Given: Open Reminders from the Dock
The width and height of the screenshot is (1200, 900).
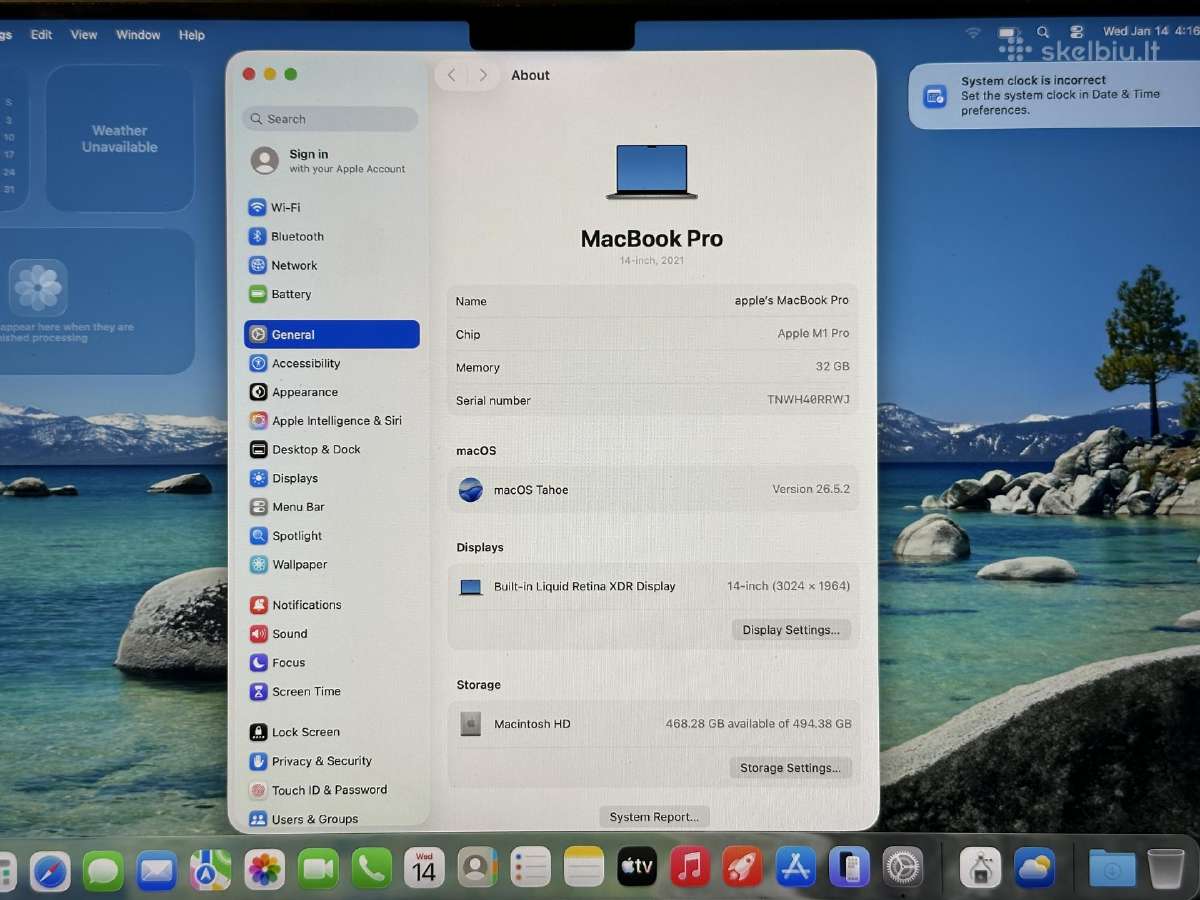Looking at the screenshot, I should tap(530, 867).
